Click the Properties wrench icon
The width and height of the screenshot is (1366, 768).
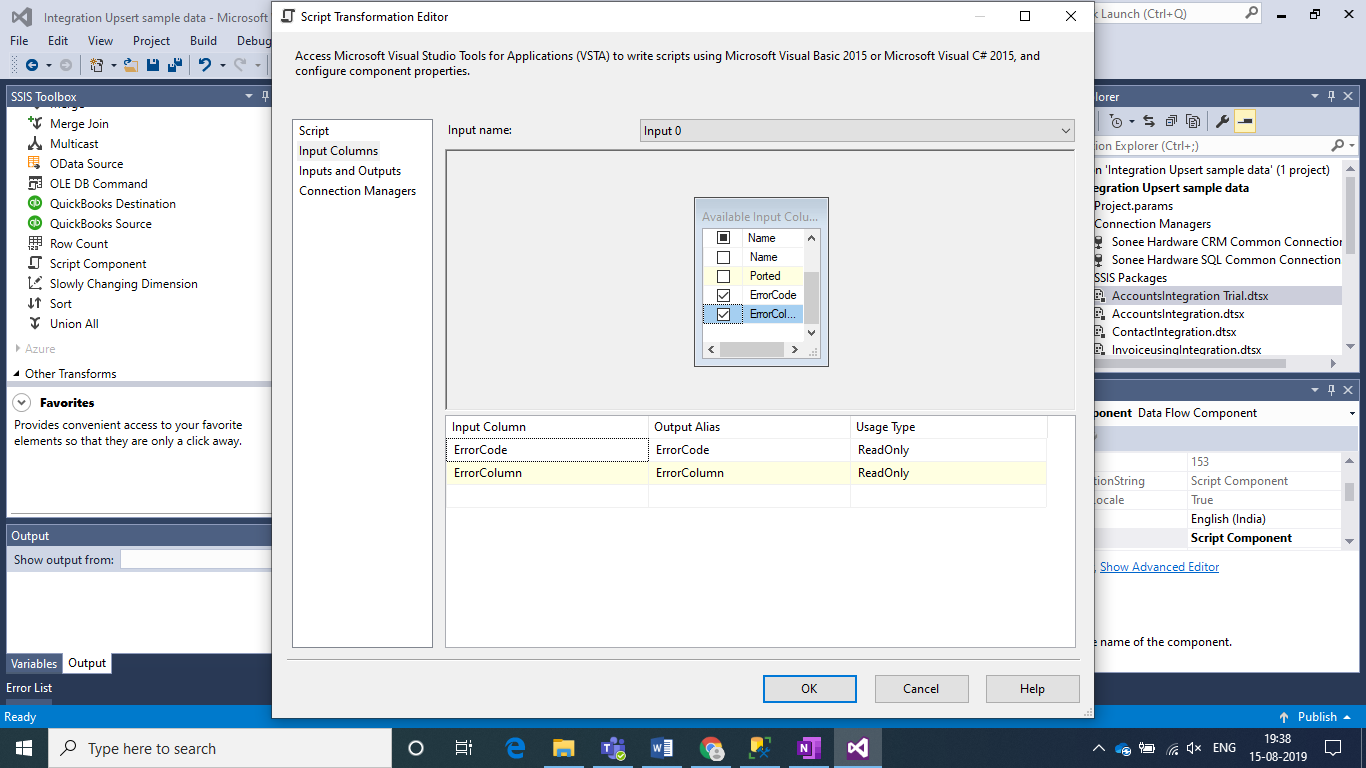pos(1222,121)
